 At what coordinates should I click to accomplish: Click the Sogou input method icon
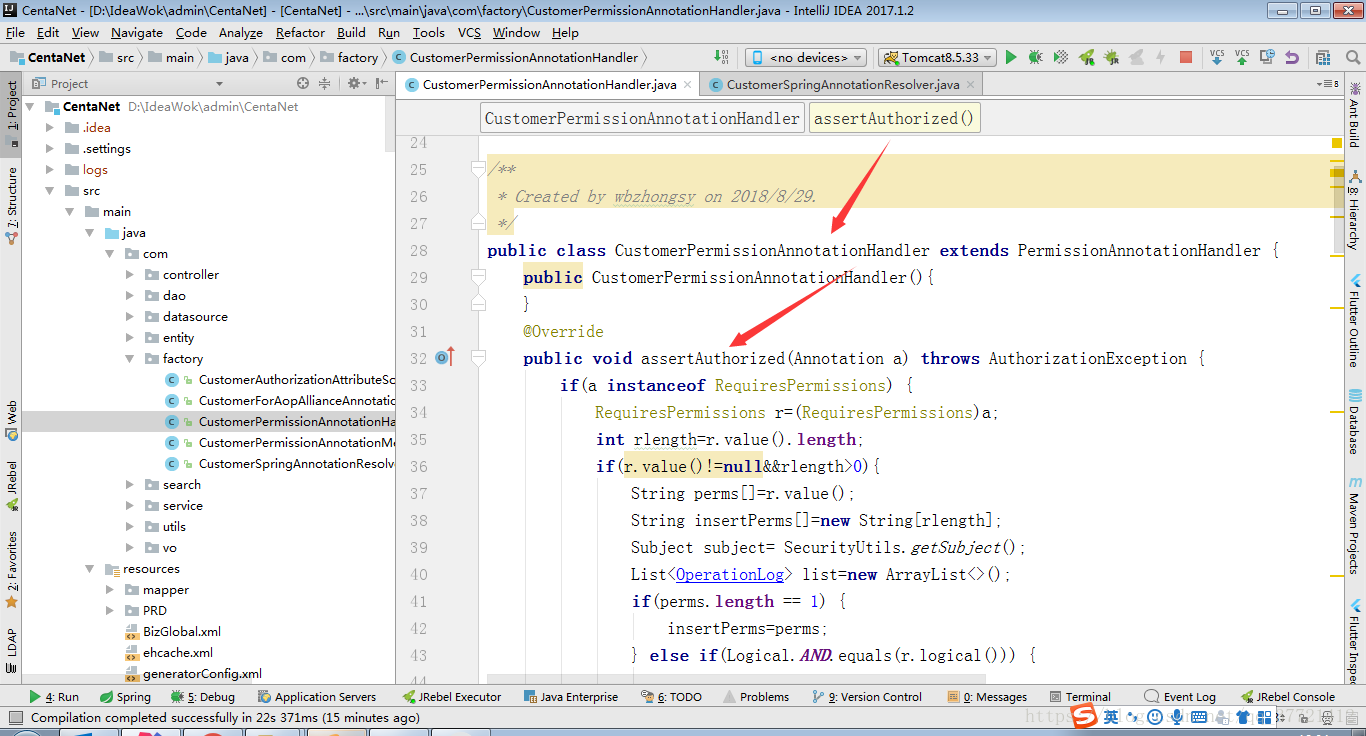pos(1085,716)
